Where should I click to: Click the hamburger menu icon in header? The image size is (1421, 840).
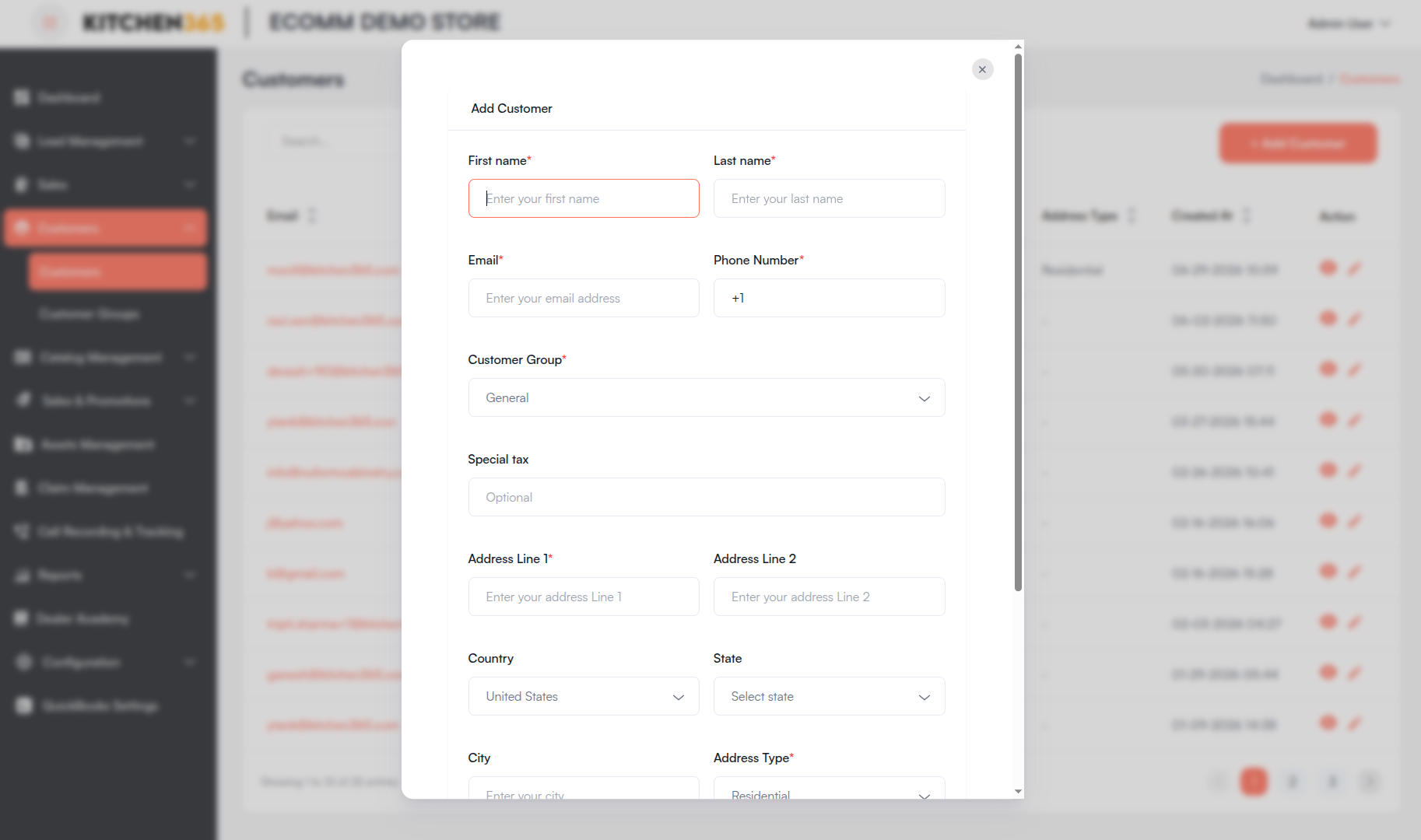point(50,23)
